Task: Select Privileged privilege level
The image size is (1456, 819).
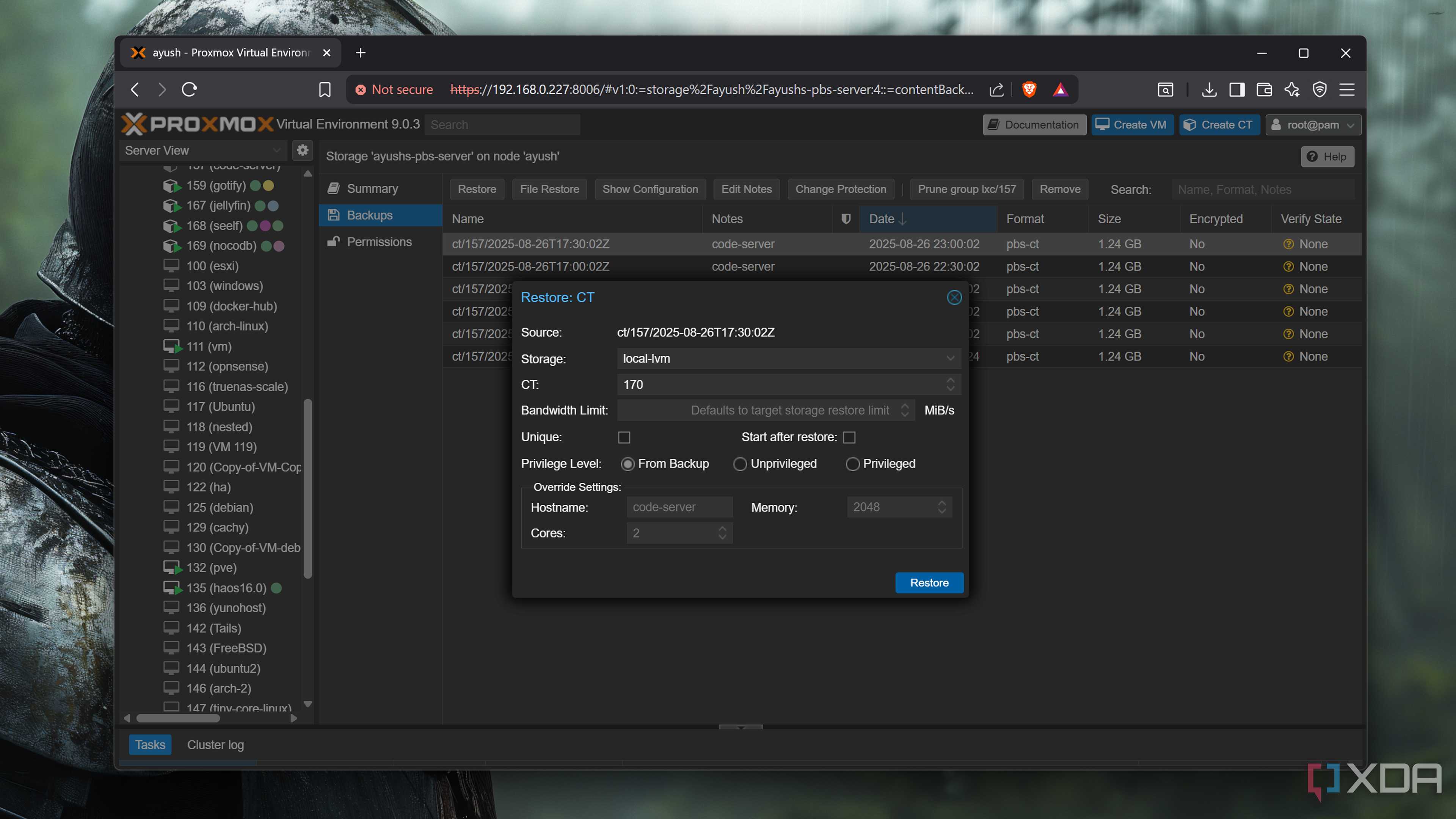Action: (852, 464)
